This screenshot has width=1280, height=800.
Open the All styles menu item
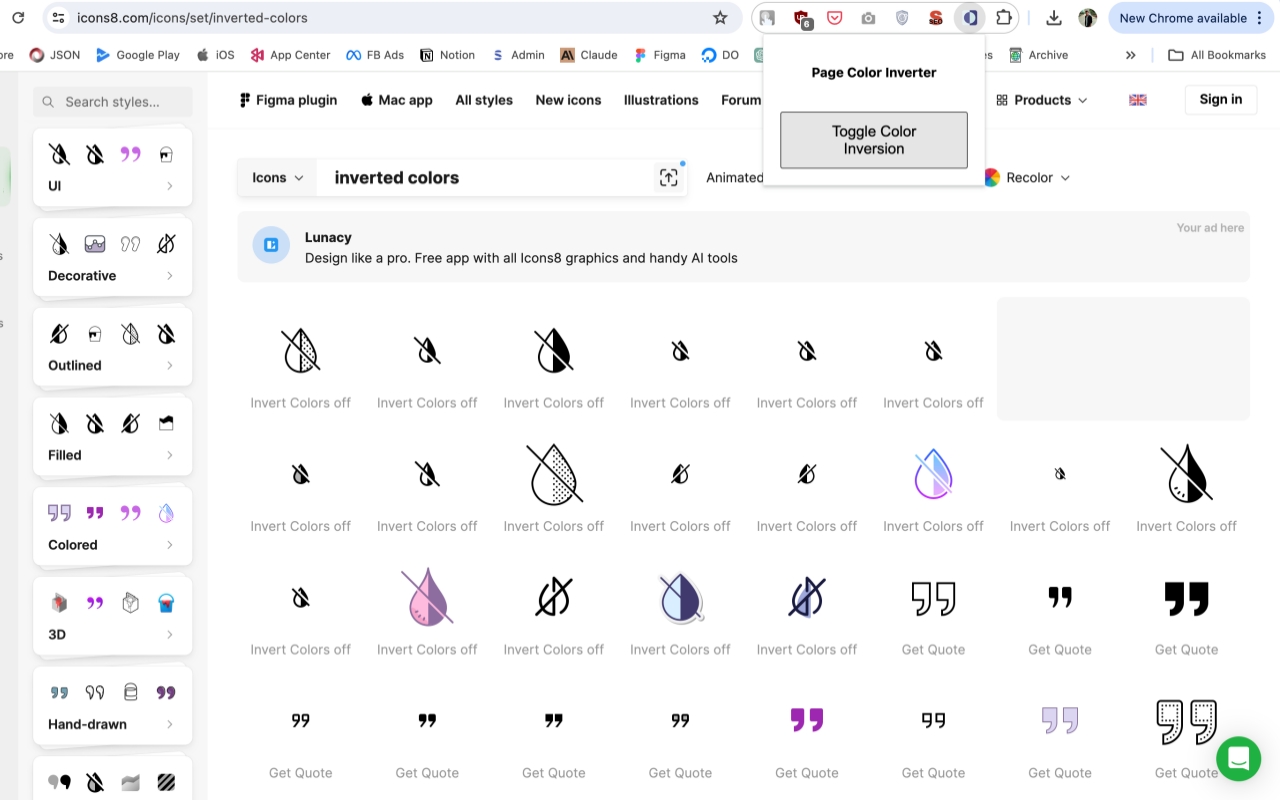tap(484, 100)
